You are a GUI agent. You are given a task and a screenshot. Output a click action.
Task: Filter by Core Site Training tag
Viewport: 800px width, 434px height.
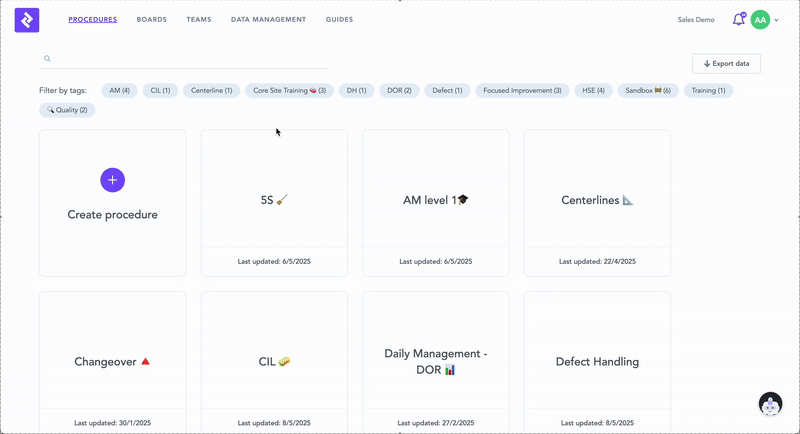point(289,90)
